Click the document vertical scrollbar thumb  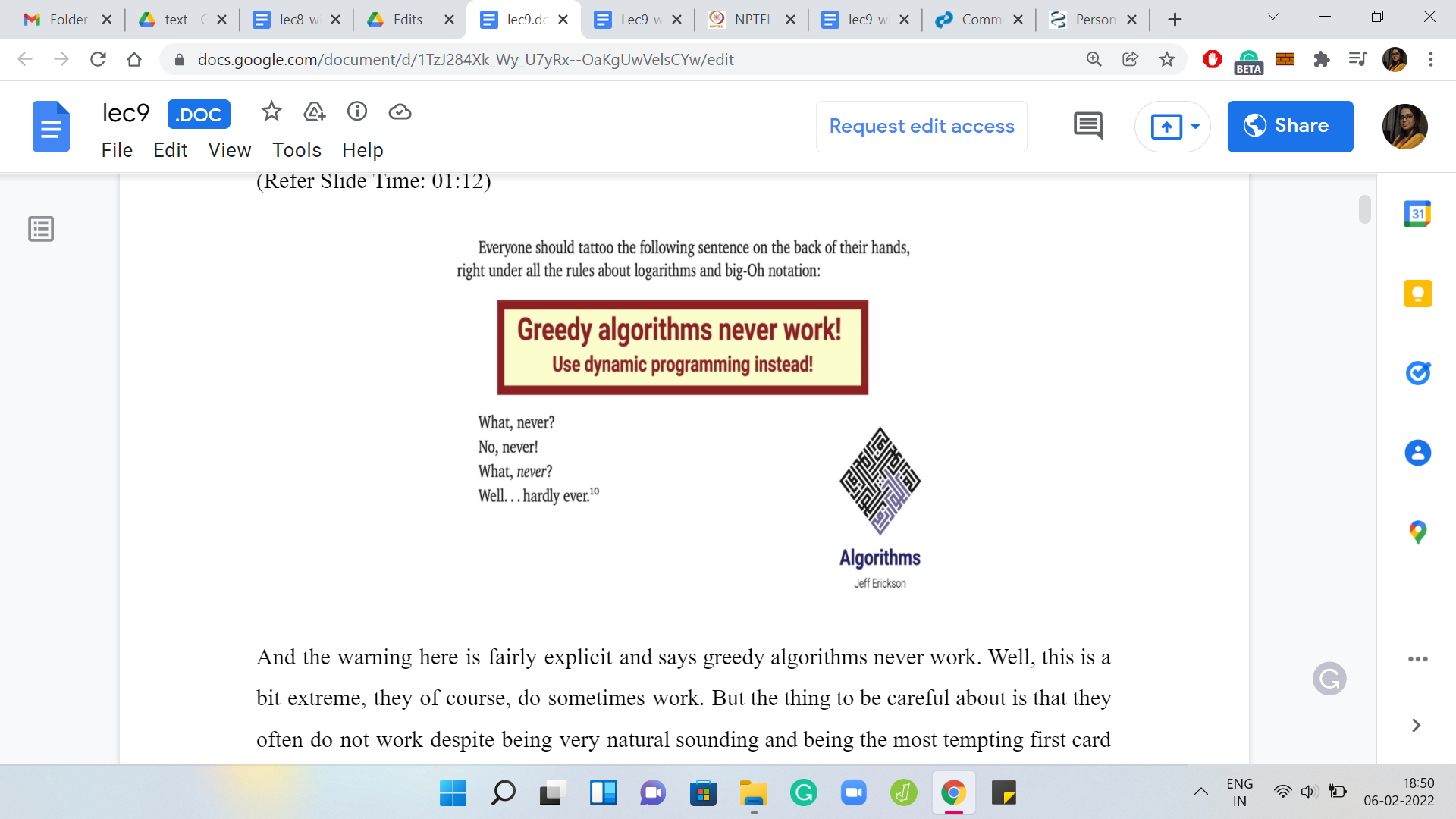click(x=1364, y=209)
